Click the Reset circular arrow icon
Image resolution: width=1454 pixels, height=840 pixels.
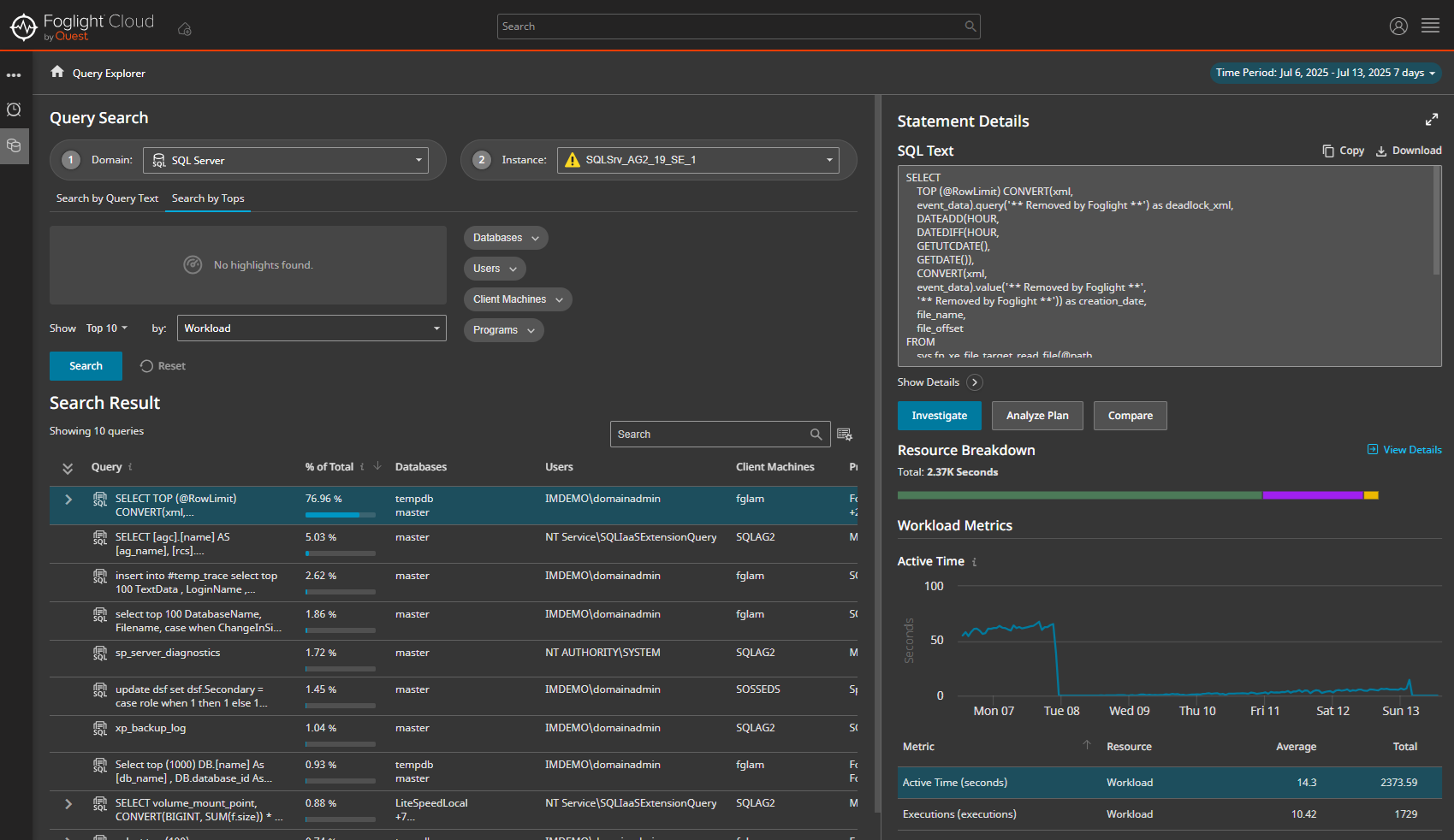point(146,366)
